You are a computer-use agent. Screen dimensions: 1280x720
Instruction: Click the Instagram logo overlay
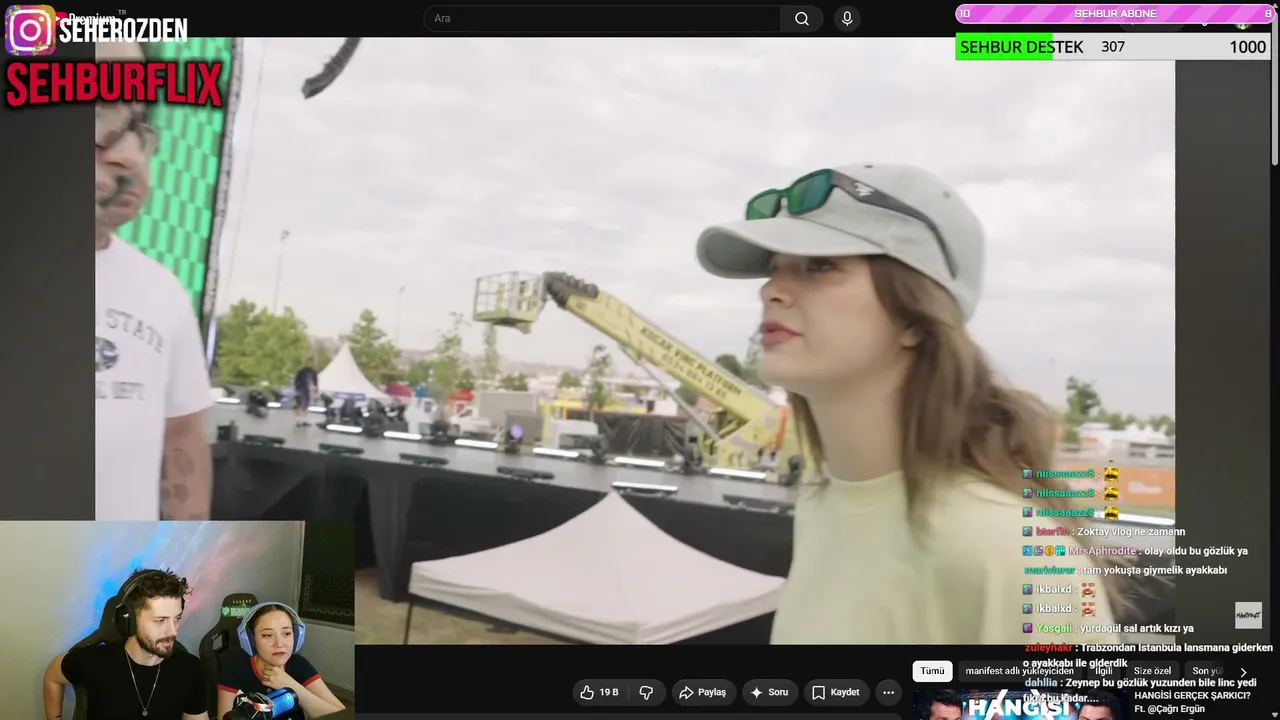pos(30,30)
